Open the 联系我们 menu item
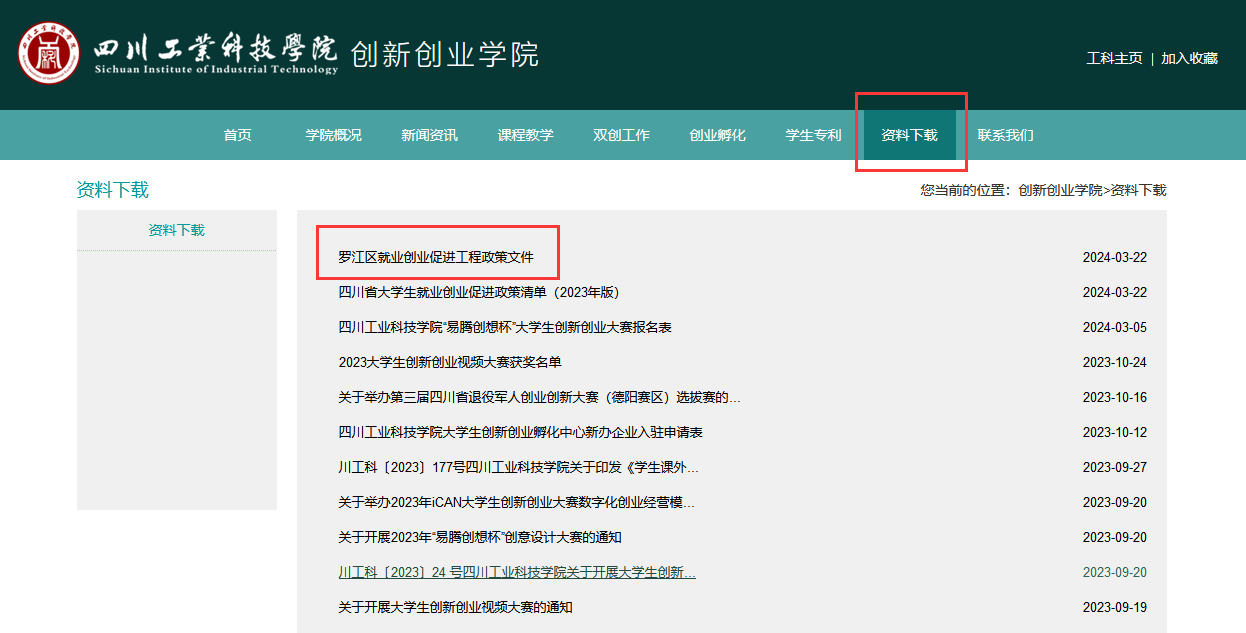This screenshot has width=1246, height=633. pyautogui.click(x=1005, y=135)
